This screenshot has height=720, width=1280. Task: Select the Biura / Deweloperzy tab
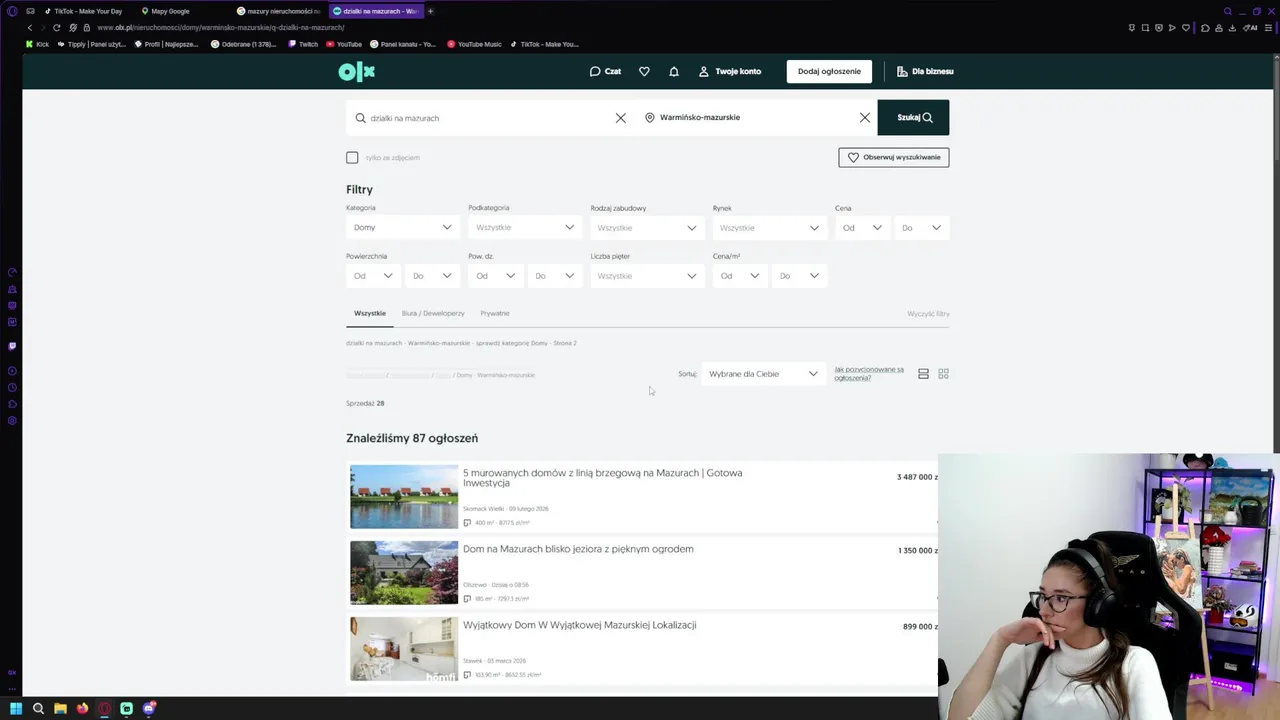(x=433, y=313)
